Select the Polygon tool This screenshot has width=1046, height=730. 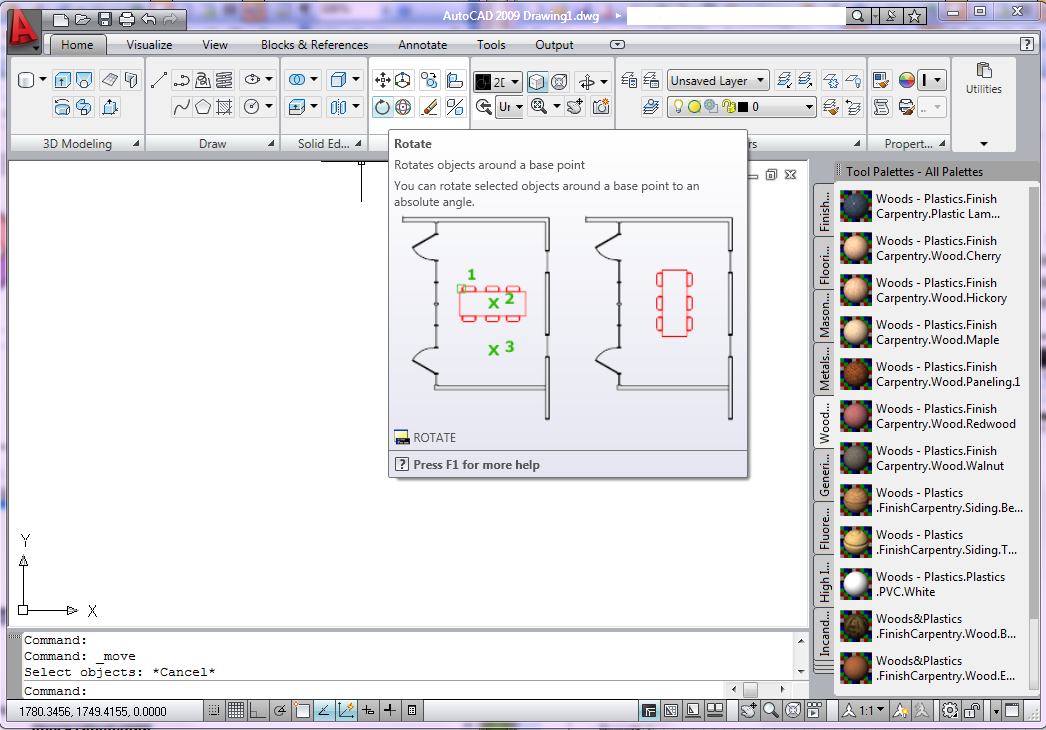(x=203, y=107)
